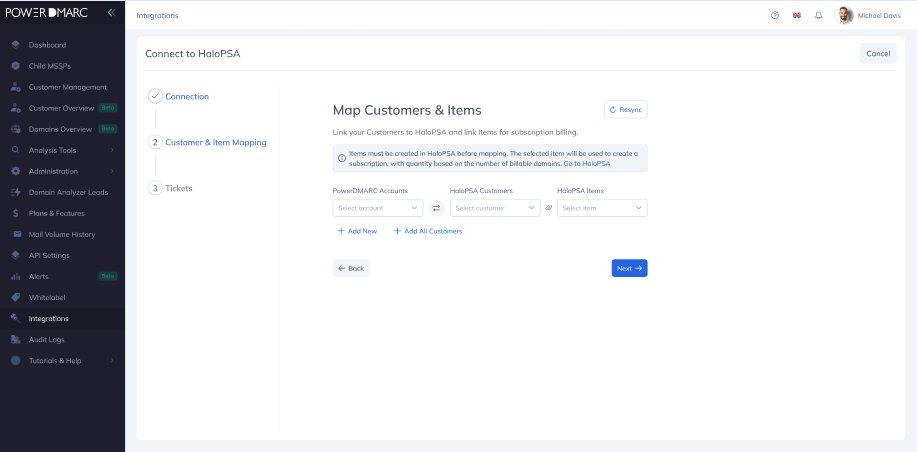
Task: Click Add All Customers link
Action: tap(428, 231)
